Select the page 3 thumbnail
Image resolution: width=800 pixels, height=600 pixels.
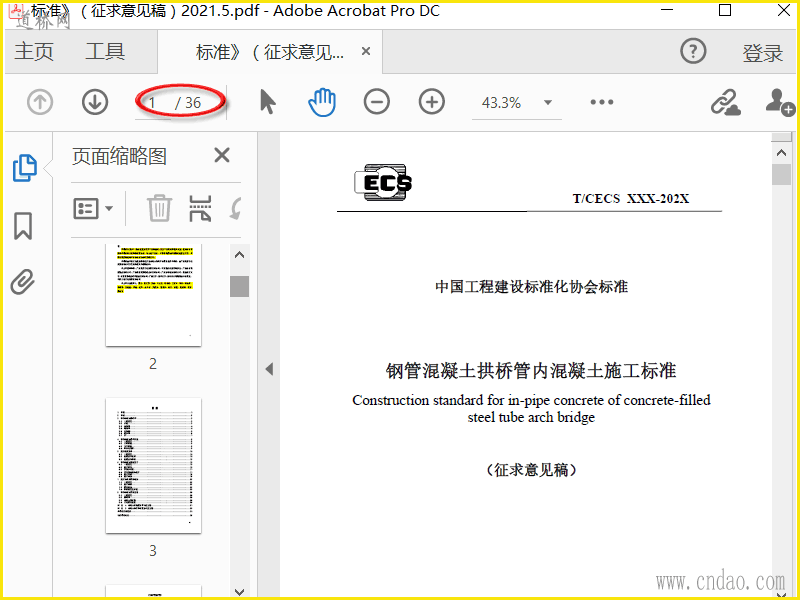coord(153,466)
